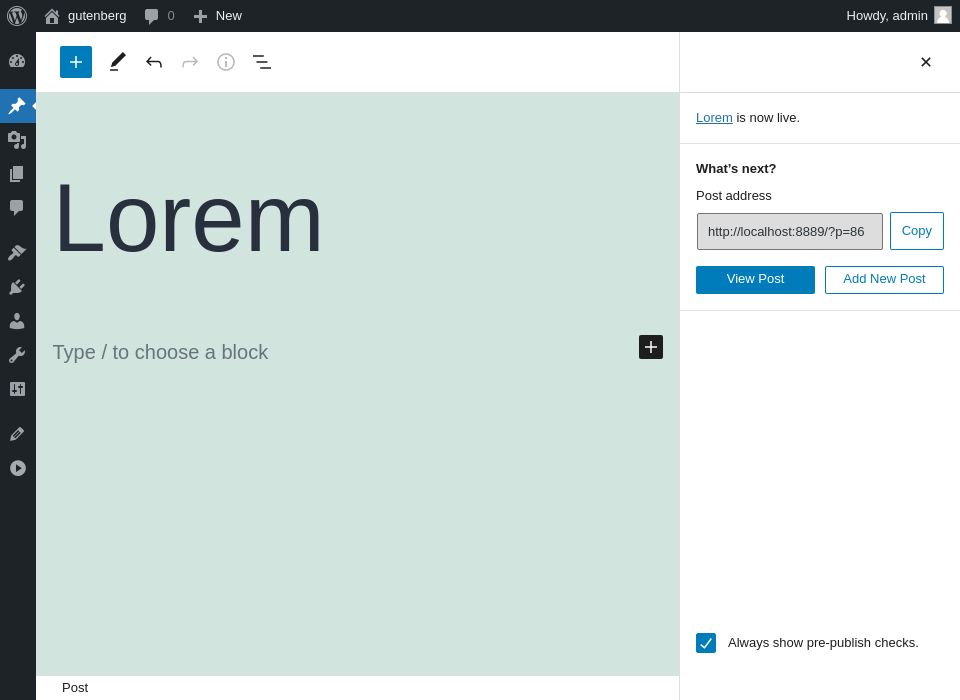This screenshot has width=960, height=700.
Task: Click Add New Post button
Action: click(x=884, y=279)
